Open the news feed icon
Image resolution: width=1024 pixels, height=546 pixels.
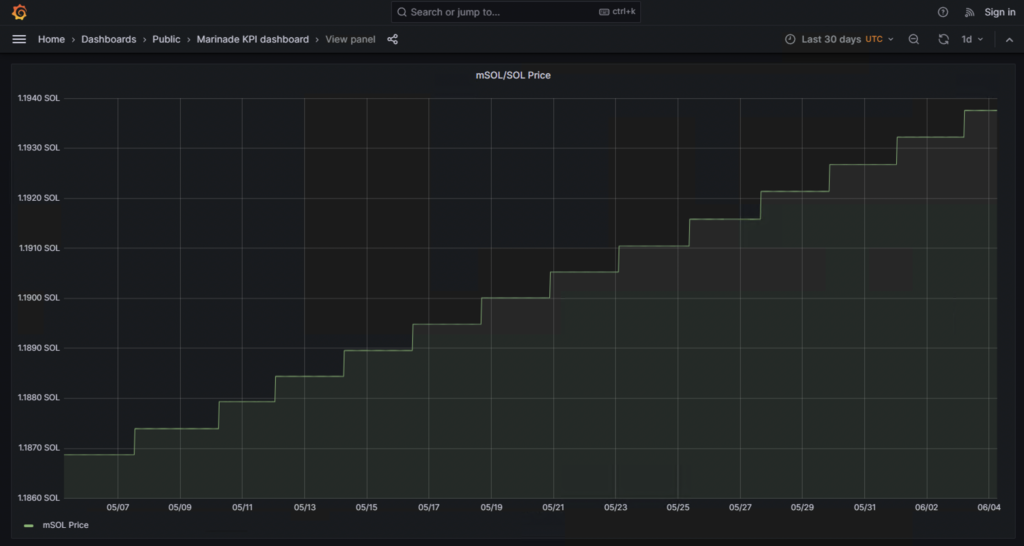pyautogui.click(x=969, y=12)
